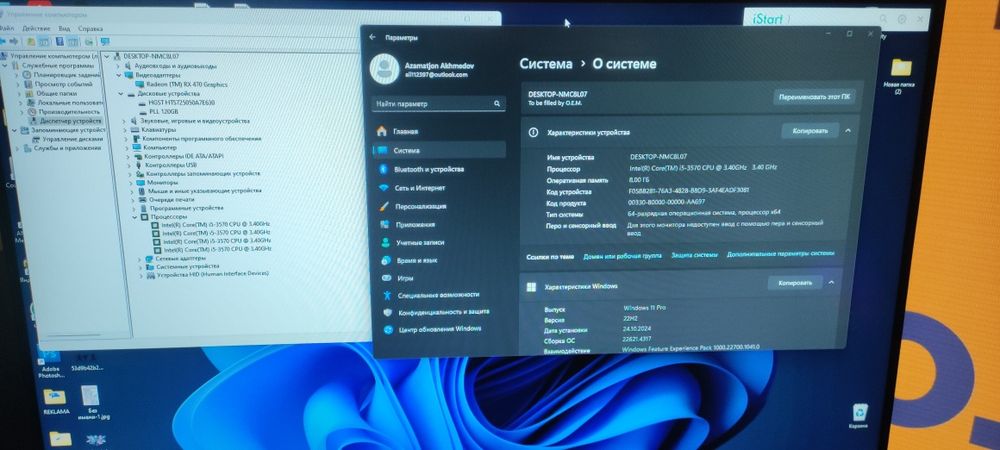The image size is (1000, 450).
Task: Click Копировать next to Характеристики устройства
Action: point(810,131)
